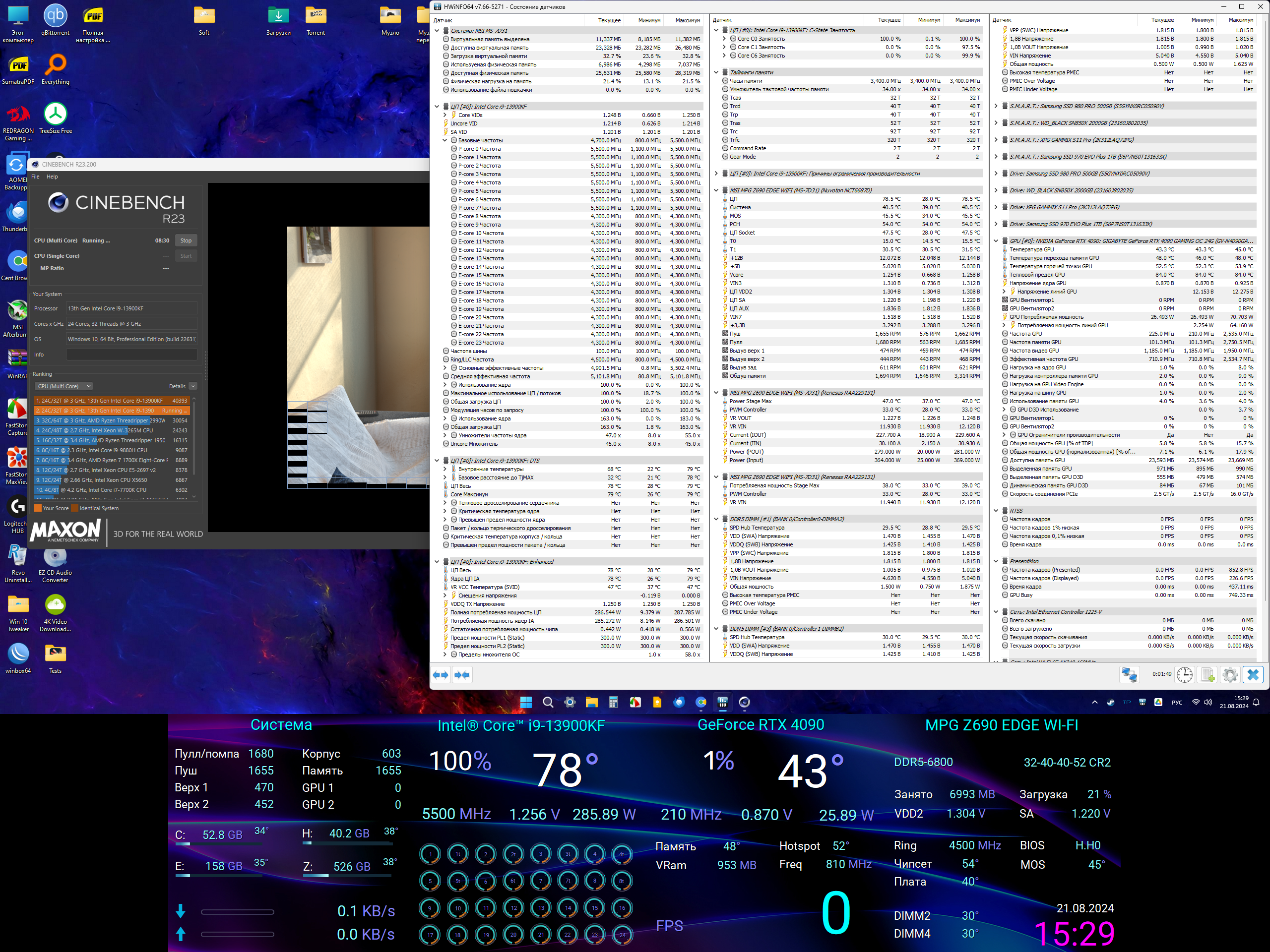1270x952 pixels.
Task: Click HWiNFO log file start icon
Action: tap(1207, 675)
